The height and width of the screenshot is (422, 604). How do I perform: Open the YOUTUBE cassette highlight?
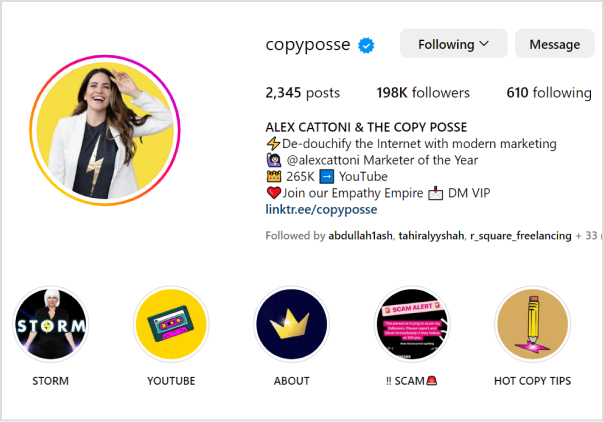coord(171,324)
